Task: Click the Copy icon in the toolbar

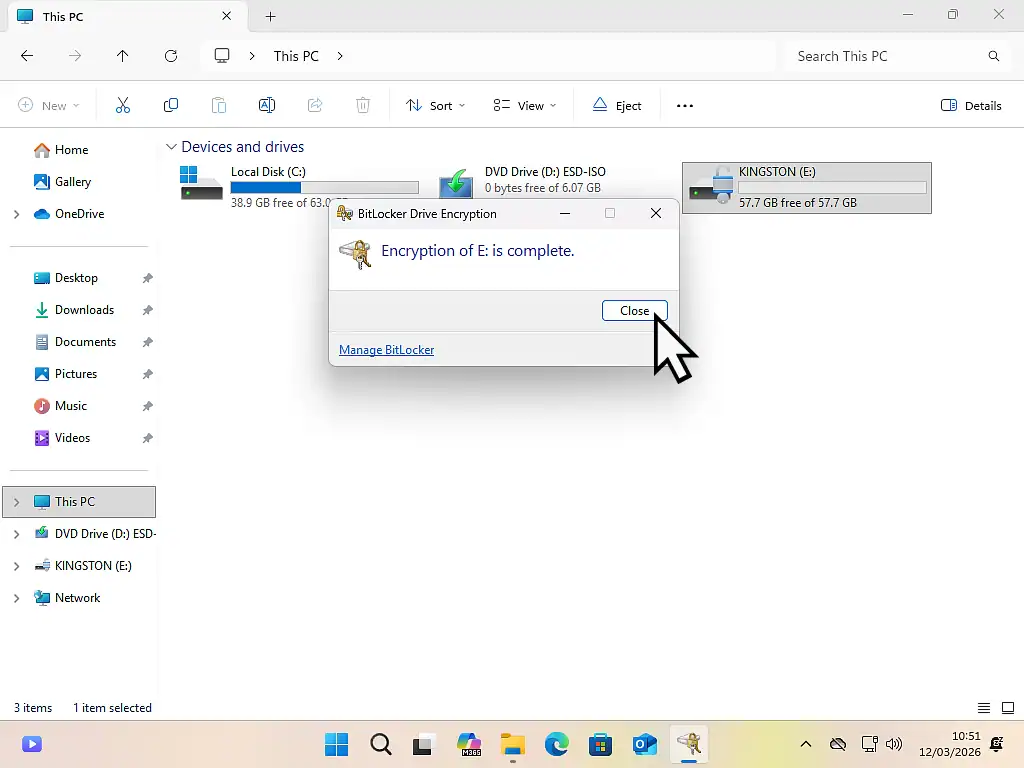Action: [x=171, y=104]
